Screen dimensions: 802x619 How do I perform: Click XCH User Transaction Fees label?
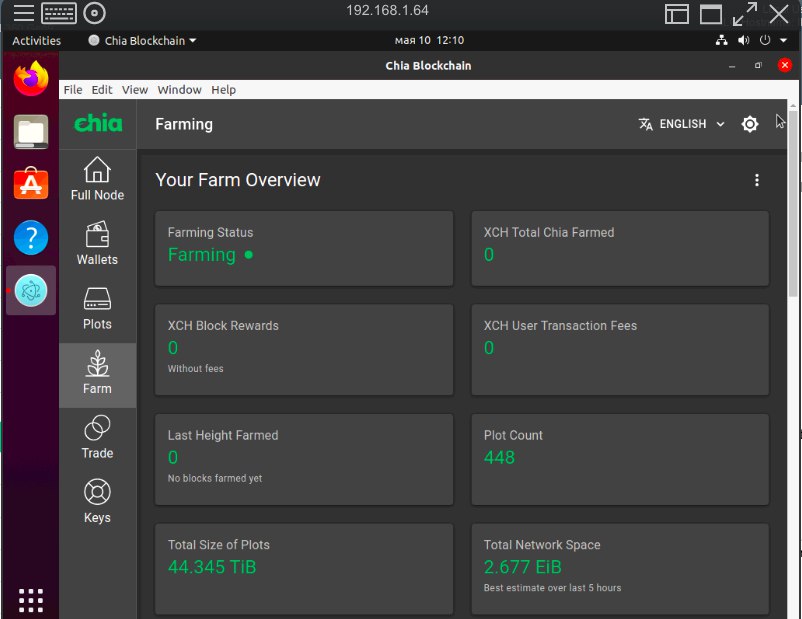560,326
